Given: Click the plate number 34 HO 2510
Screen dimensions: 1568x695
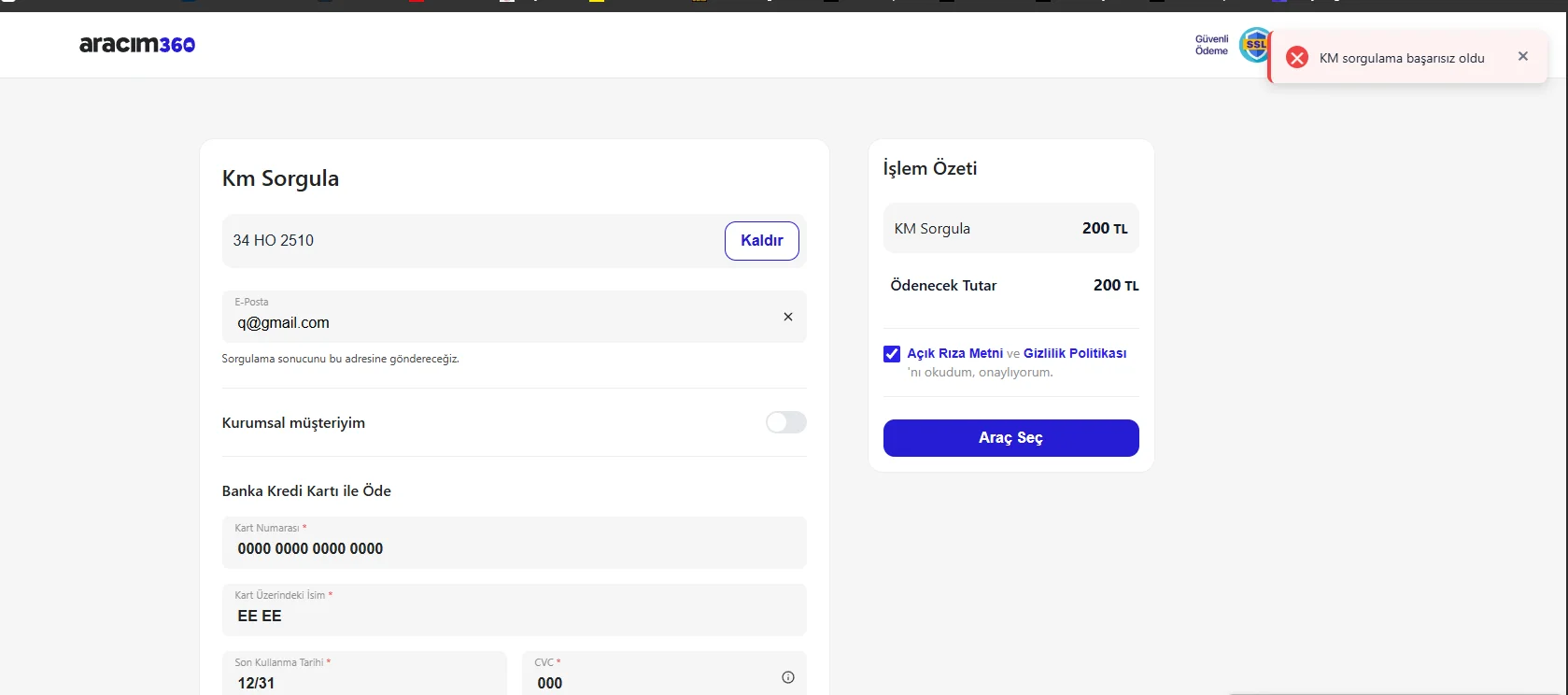Looking at the screenshot, I should coord(274,240).
